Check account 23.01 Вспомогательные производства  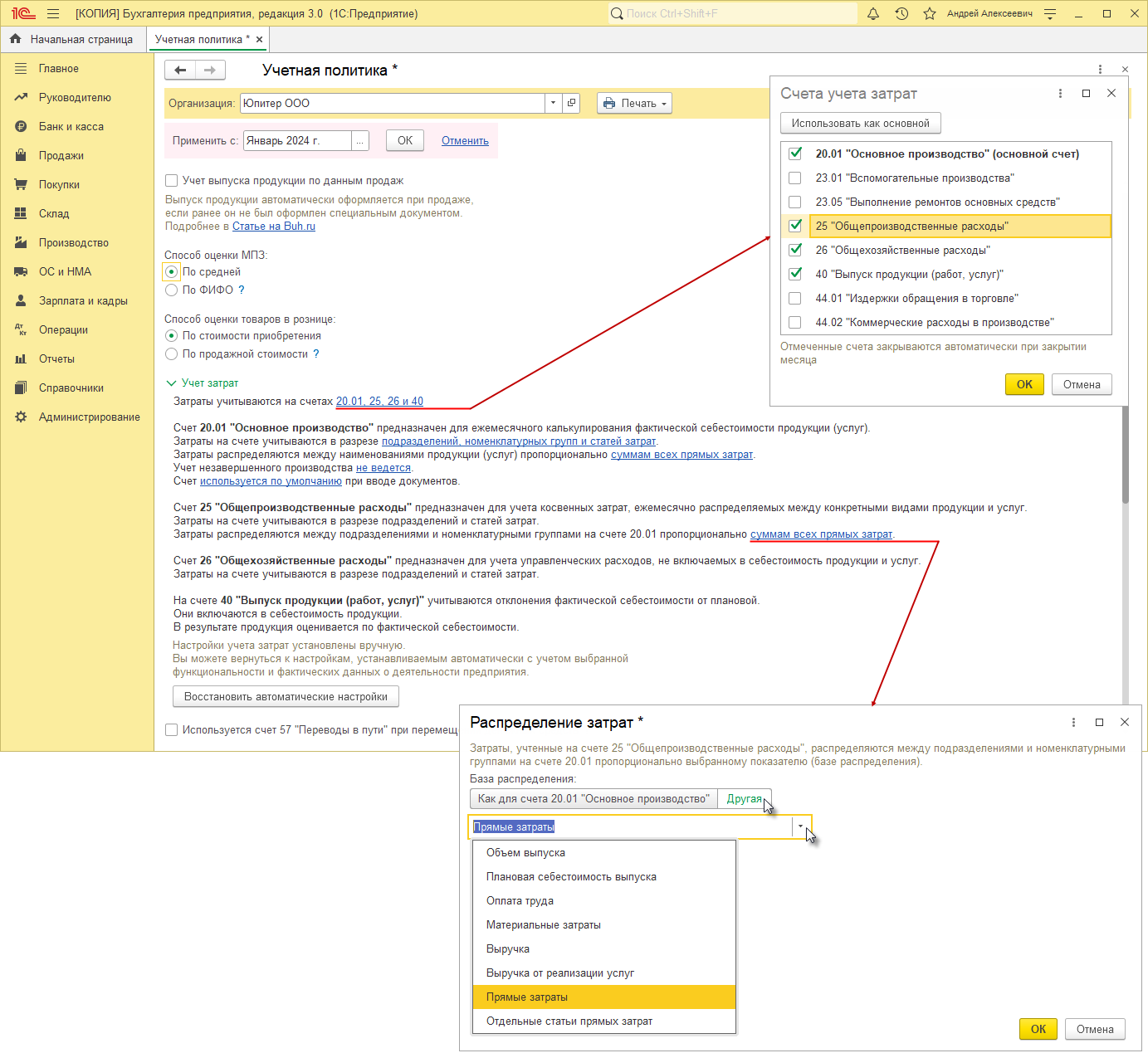[795, 178]
